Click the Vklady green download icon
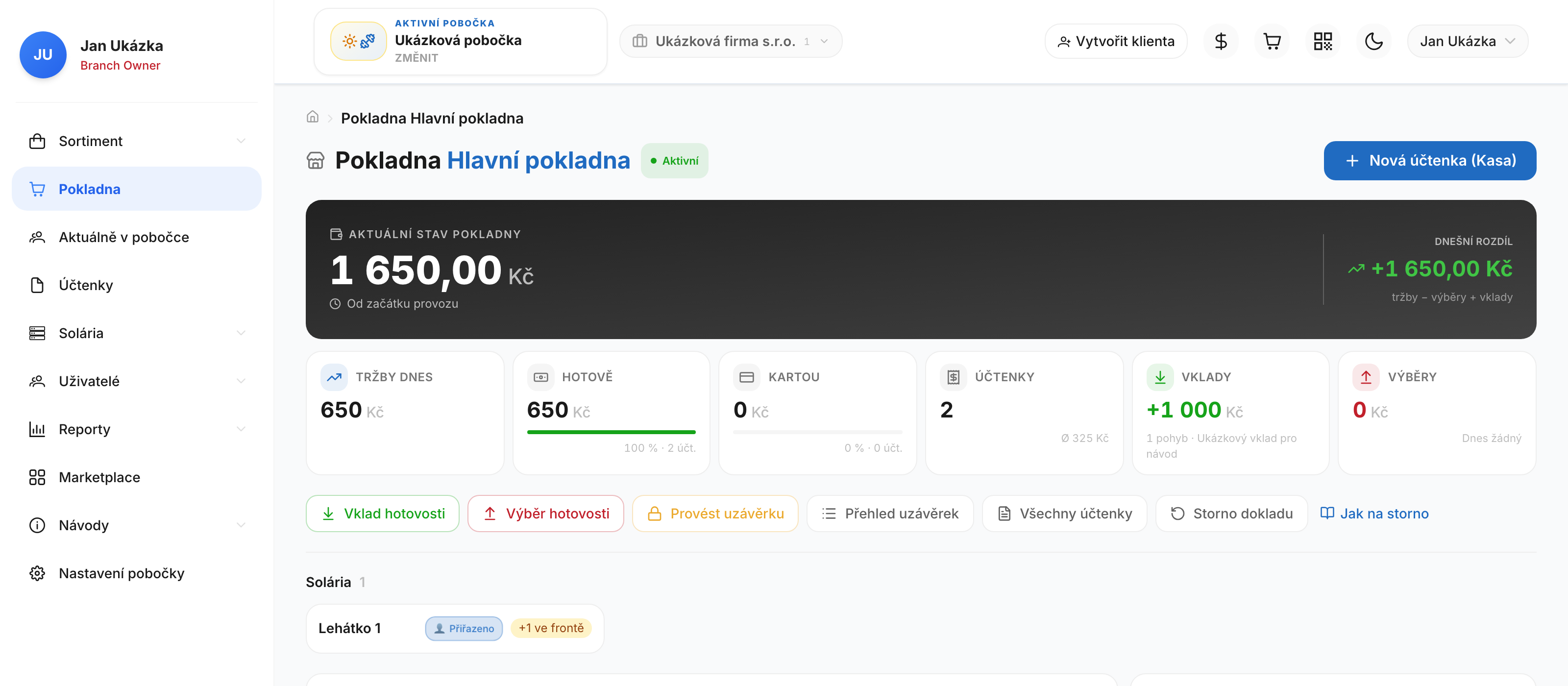 [x=1160, y=377]
